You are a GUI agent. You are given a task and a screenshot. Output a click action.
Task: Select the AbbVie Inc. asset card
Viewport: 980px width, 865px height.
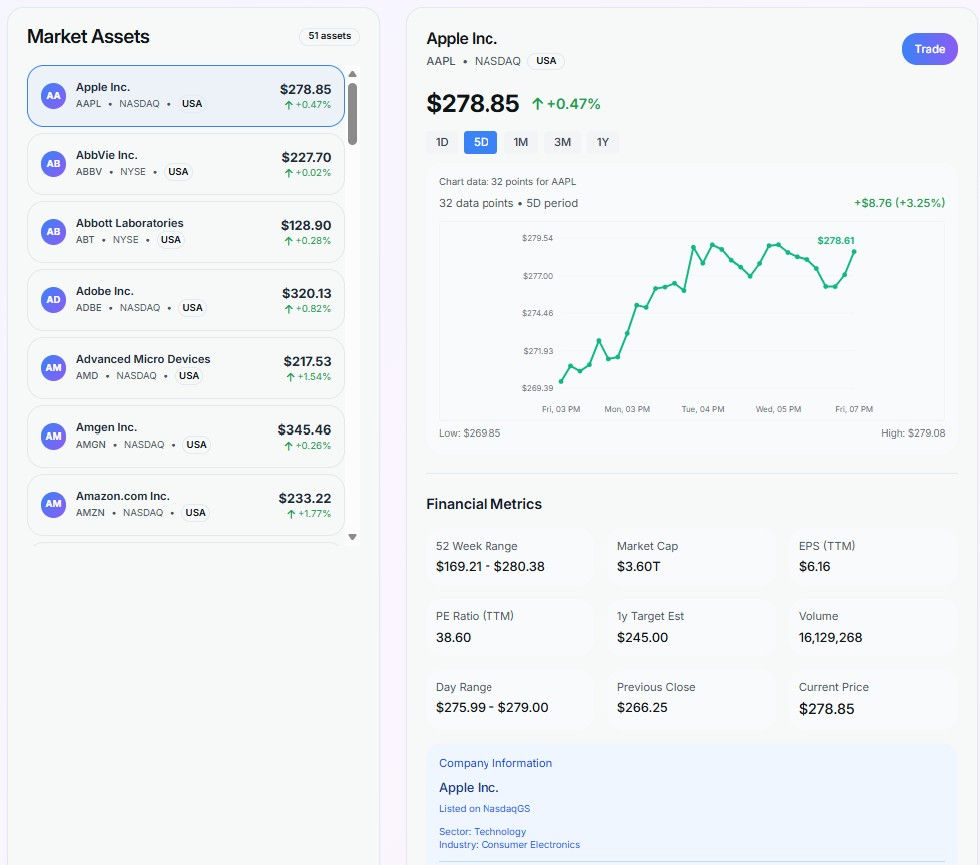[186, 164]
